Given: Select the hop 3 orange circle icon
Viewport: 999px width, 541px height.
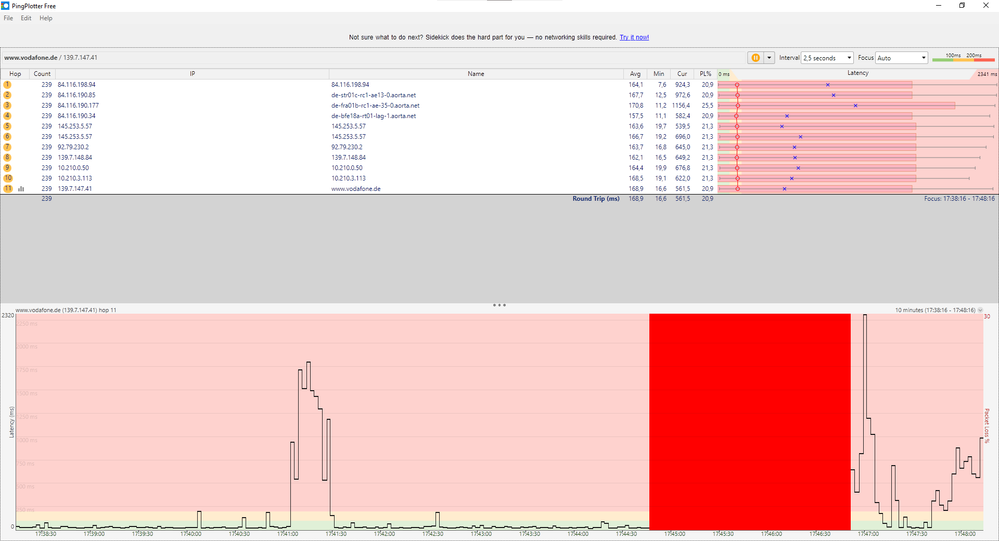Looking at the screenshot, I should coord(8,105).
